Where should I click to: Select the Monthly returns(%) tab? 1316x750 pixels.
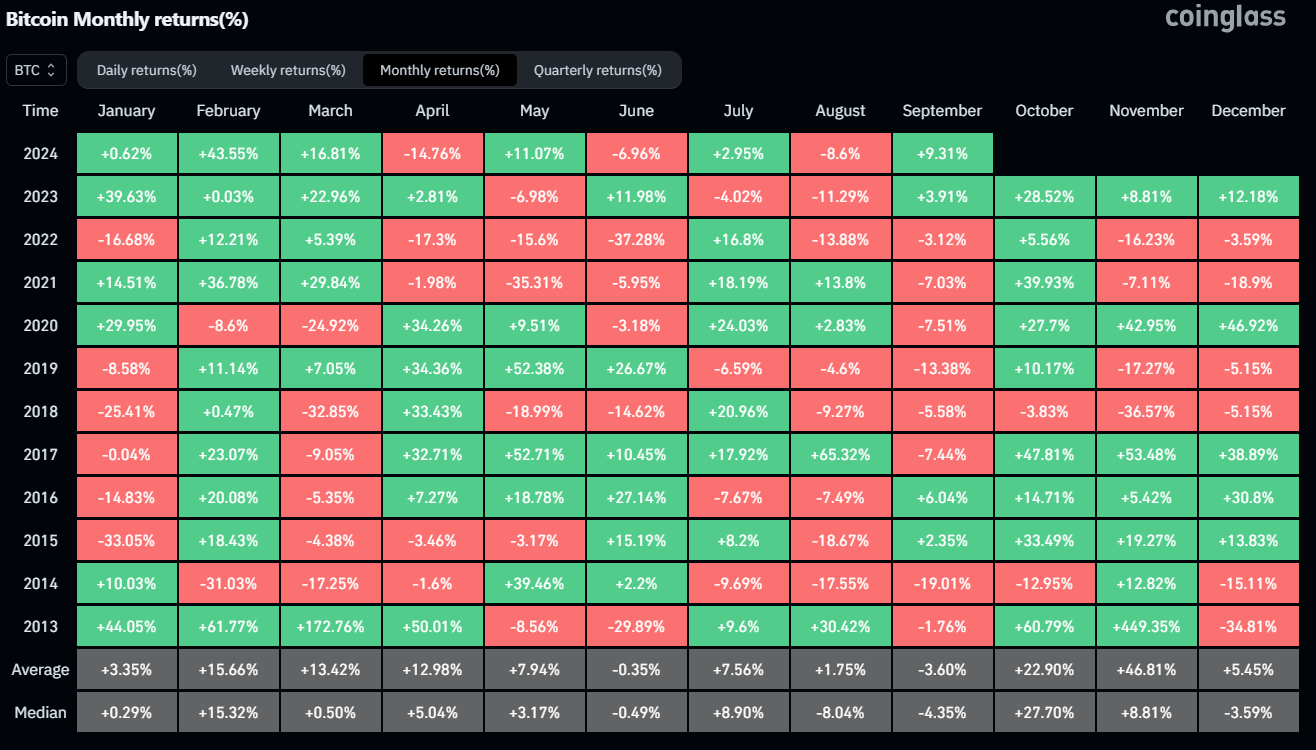(x=439, y=71)
